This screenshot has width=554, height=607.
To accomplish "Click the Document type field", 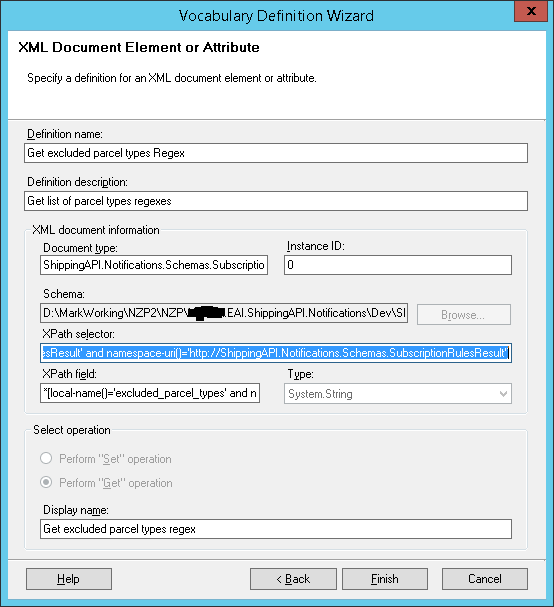I will point(154,265).
